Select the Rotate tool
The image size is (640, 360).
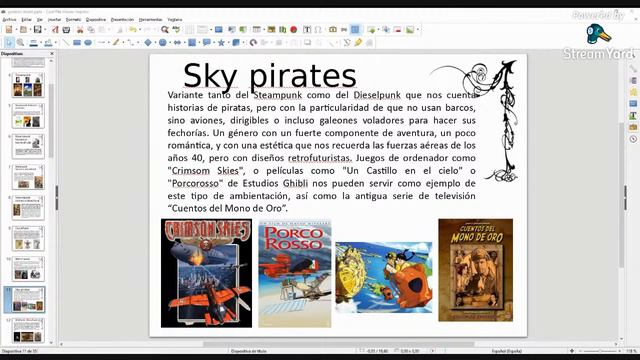pos(253,42)
